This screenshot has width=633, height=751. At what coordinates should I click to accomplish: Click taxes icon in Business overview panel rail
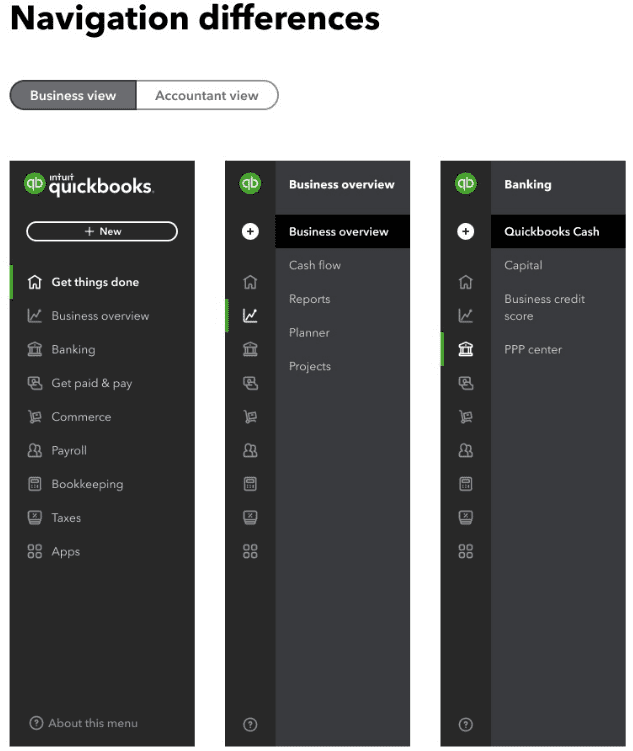tap(250, 518)
